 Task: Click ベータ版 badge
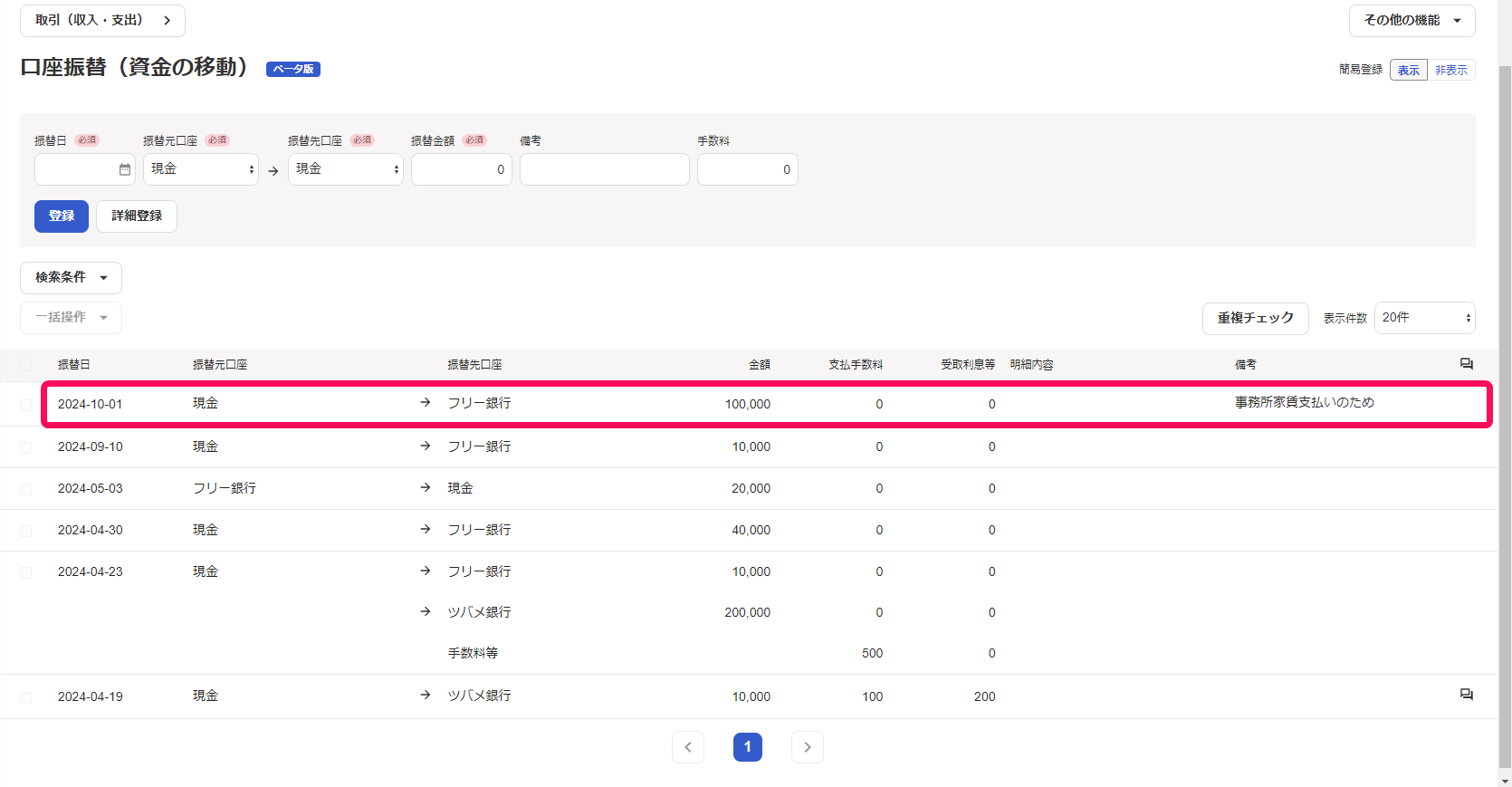click(293, 69)
